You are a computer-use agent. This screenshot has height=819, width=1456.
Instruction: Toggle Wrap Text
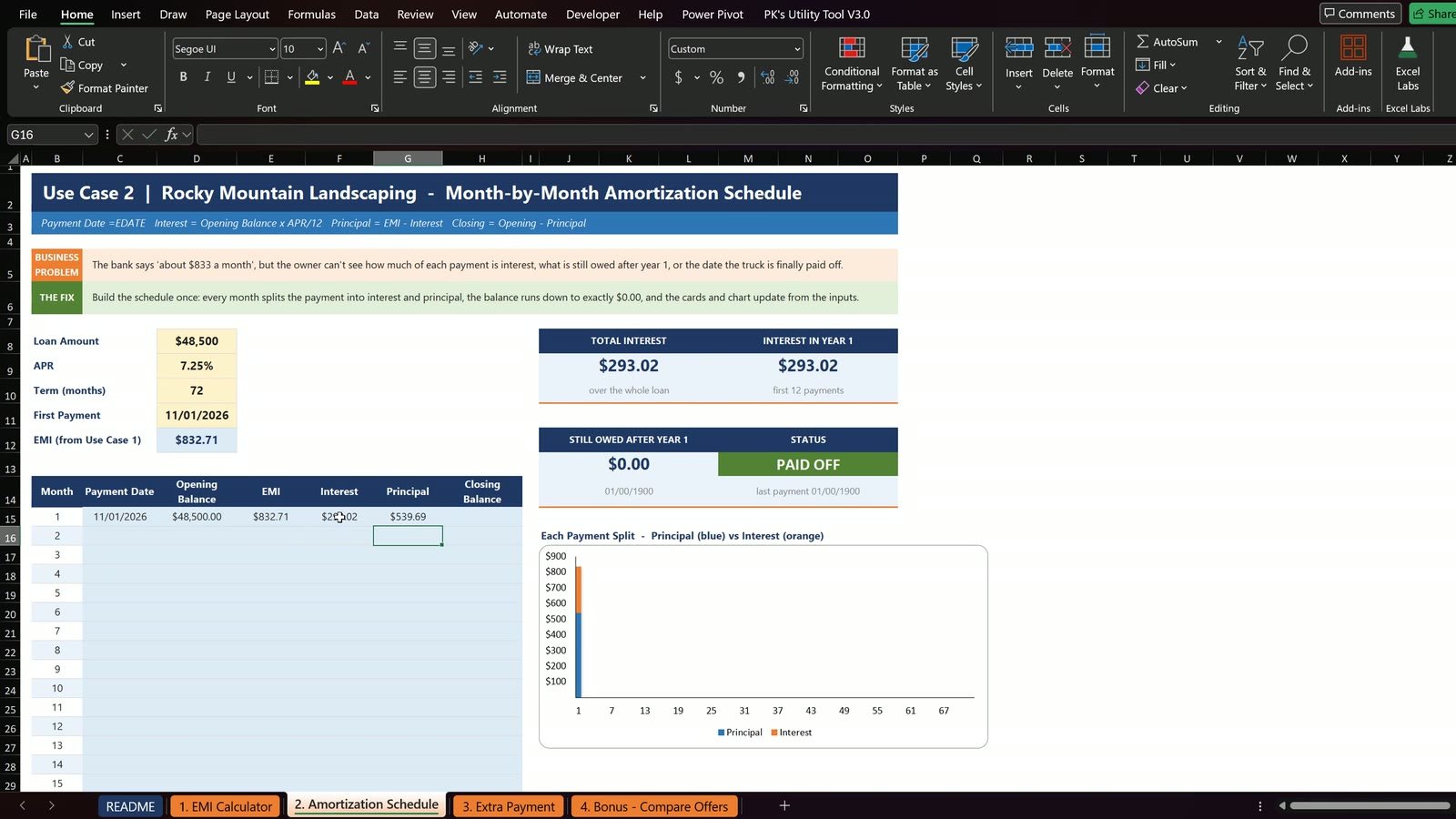[x=560, y=49]
